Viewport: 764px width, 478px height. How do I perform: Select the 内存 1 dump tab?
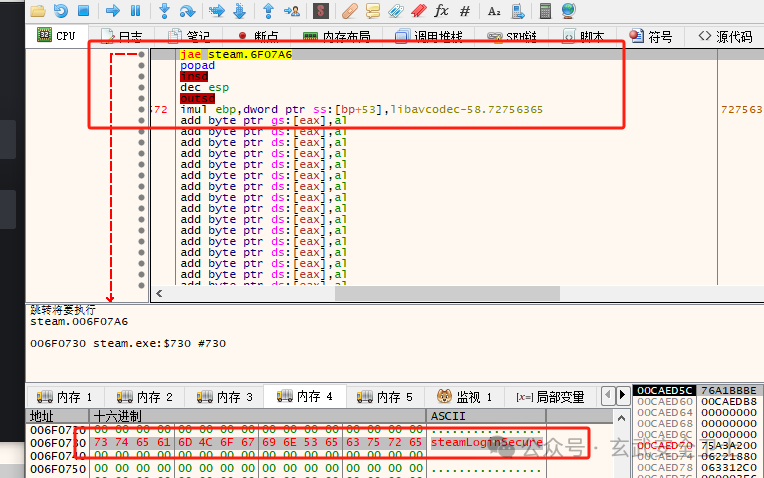(64, 397)
